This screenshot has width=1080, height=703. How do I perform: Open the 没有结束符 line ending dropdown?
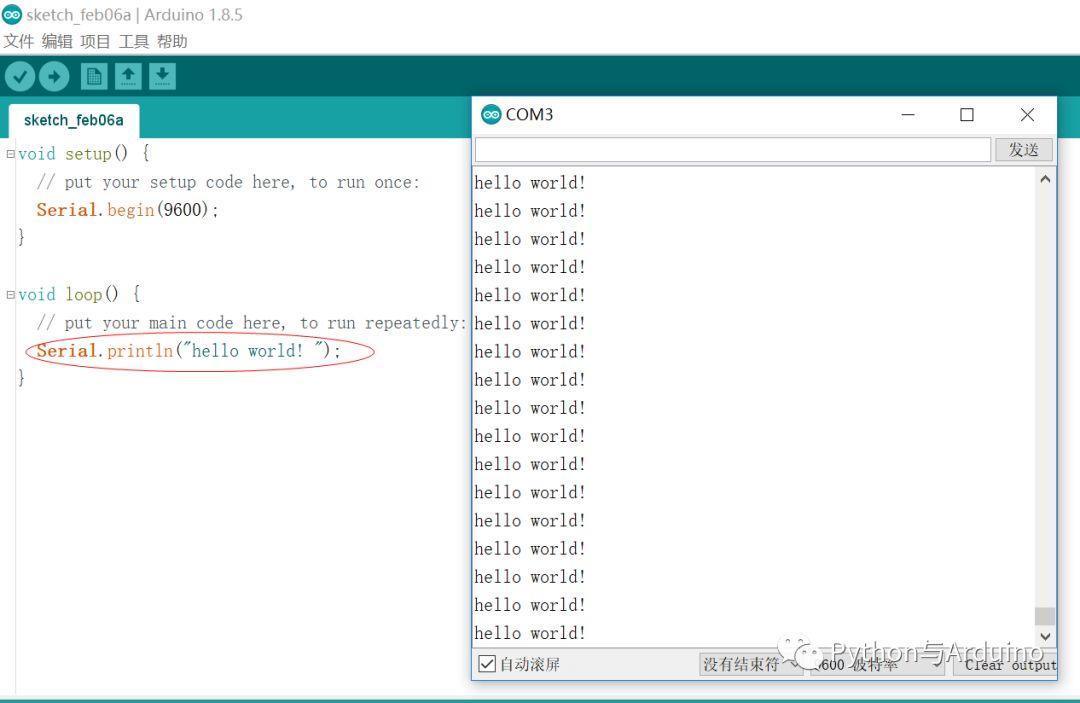[x=751, y=664]
